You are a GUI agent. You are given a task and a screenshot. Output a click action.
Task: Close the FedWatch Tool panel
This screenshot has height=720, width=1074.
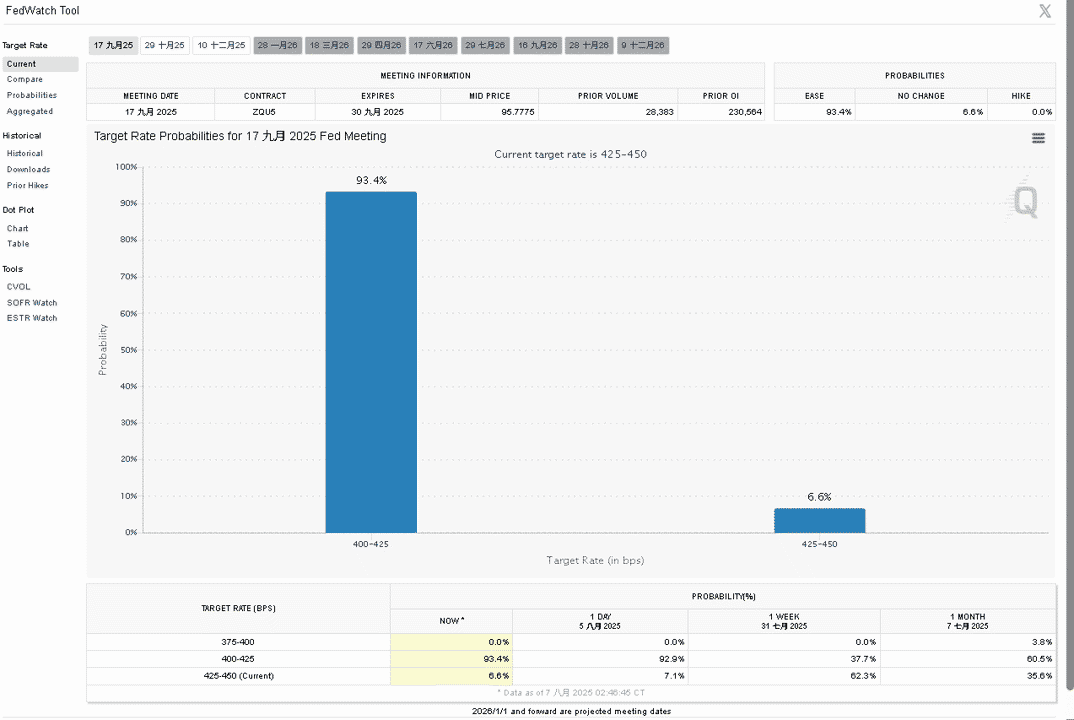tap(1045, 11)
